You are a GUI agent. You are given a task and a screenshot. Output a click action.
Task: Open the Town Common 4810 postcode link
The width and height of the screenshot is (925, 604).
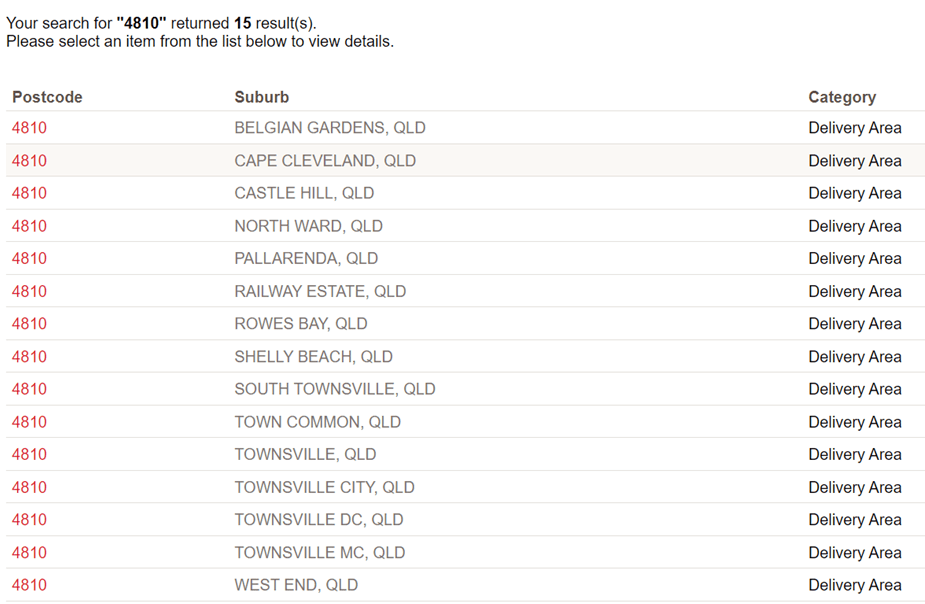click(x=29, y=422)
